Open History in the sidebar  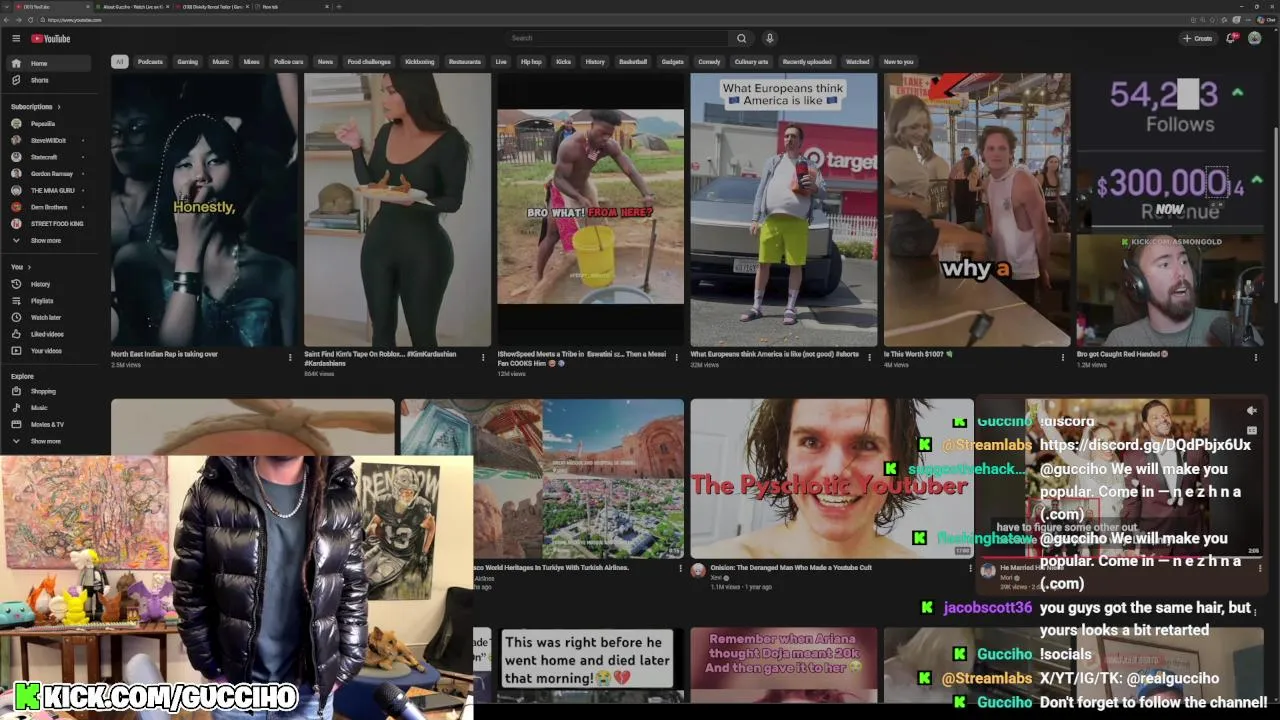click(48, 284)
